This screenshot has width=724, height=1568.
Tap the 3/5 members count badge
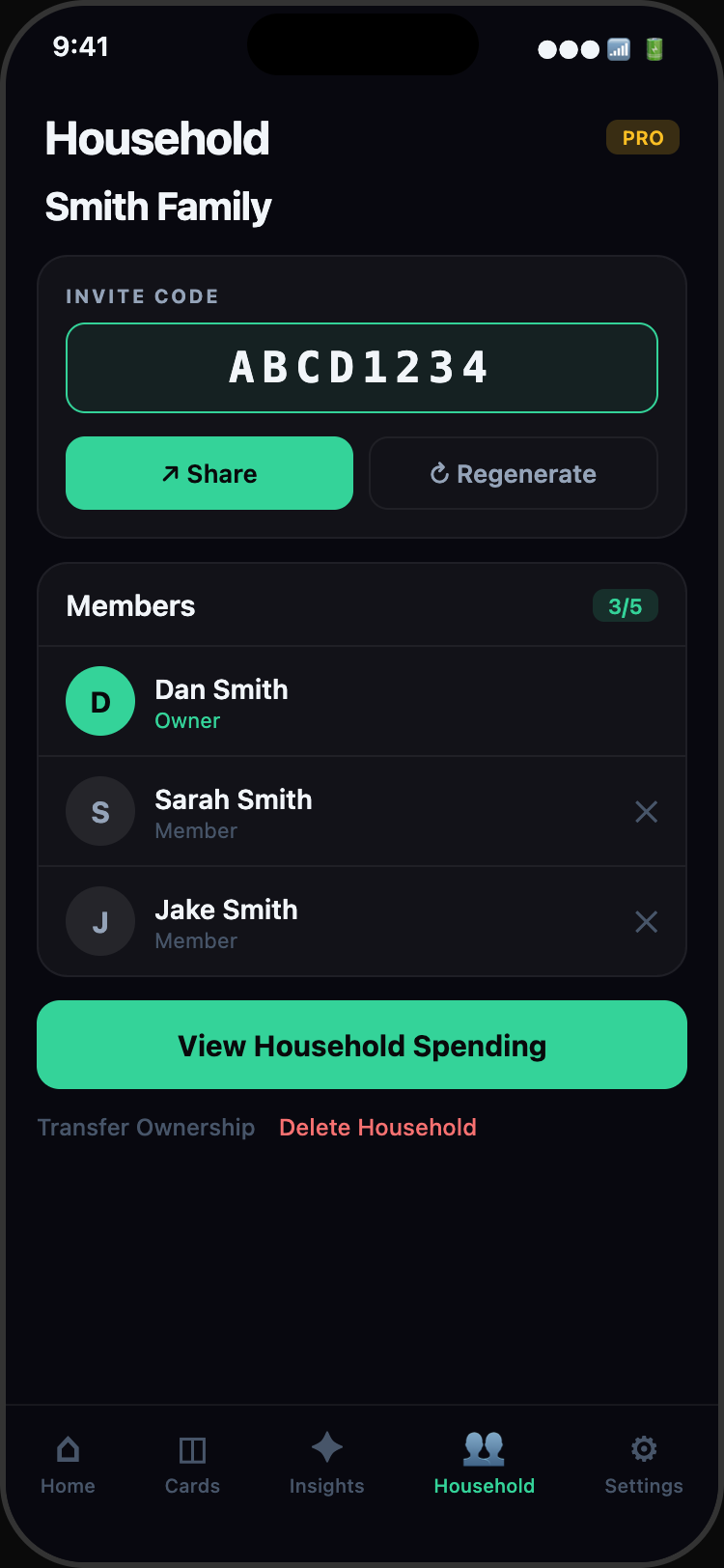pos(625,606)
